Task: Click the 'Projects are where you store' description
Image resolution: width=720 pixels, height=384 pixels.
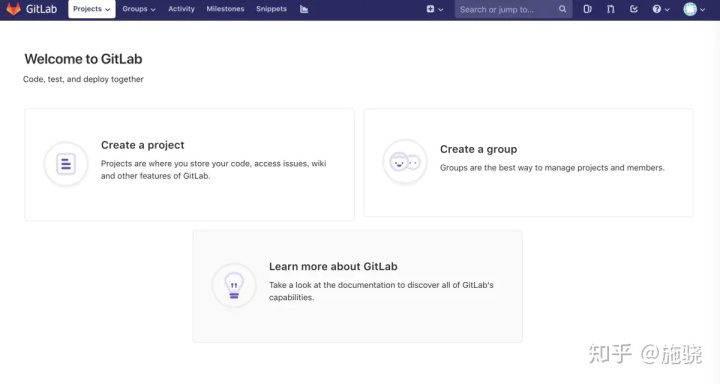Action: click(214, 169)
